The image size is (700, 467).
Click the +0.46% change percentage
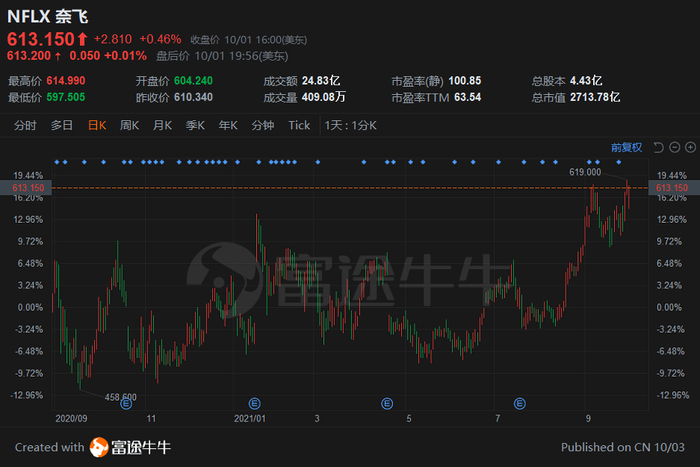[x=160, y=39]
